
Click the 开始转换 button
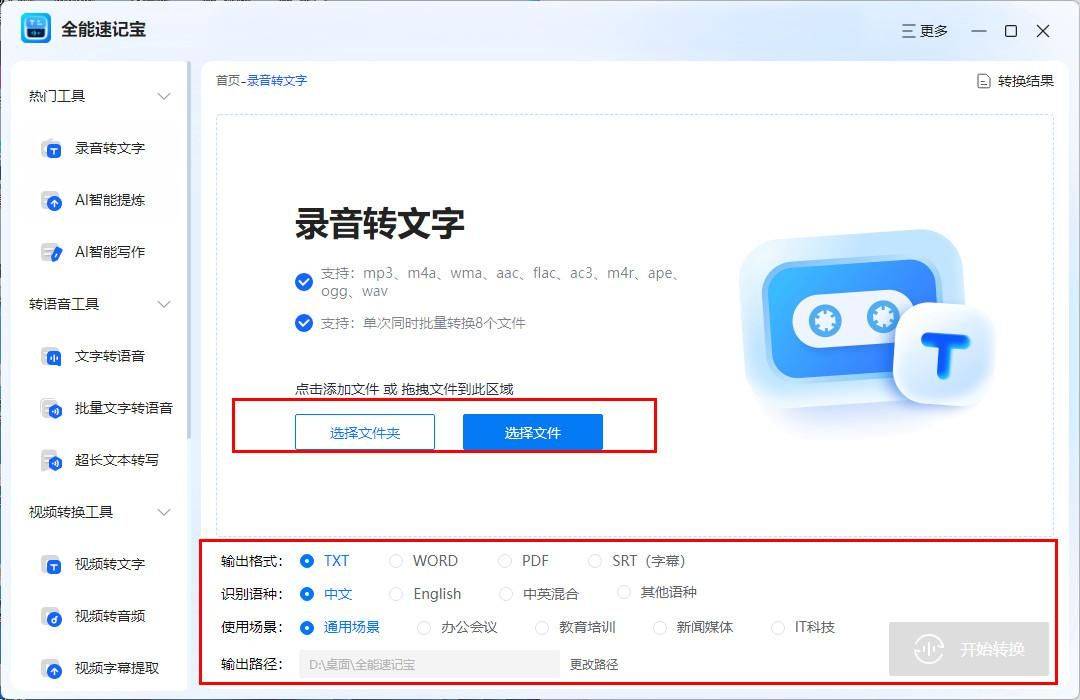pyautogui.click(x=967, y=649)
